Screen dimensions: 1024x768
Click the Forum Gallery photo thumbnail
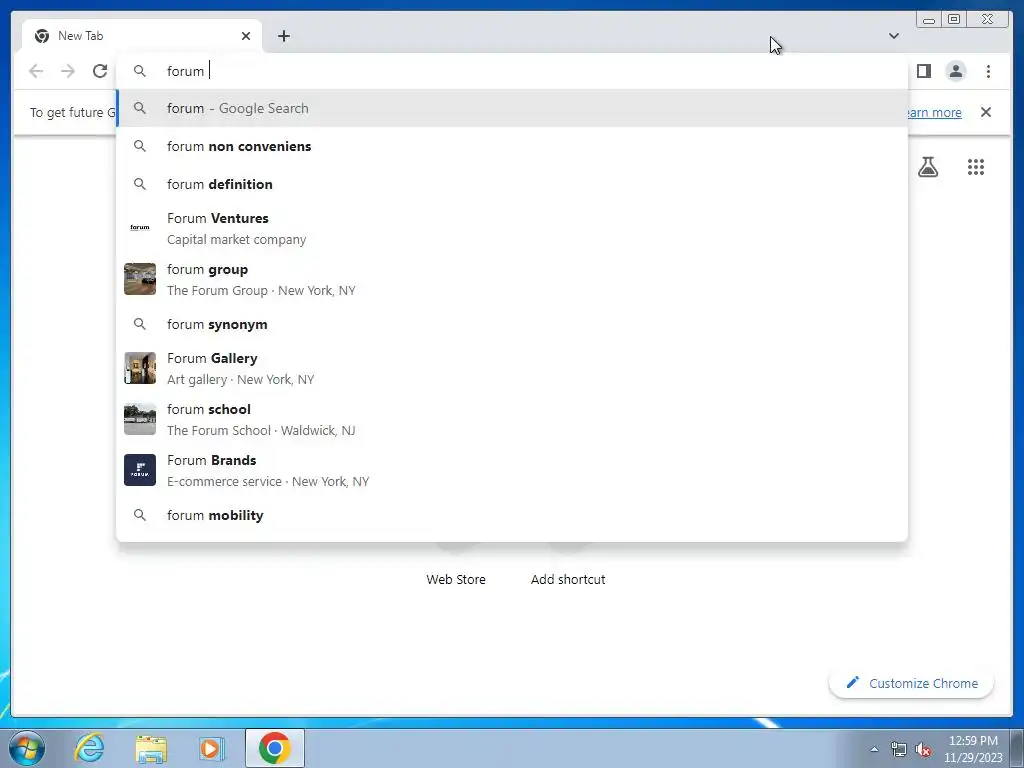click(140, 368)
